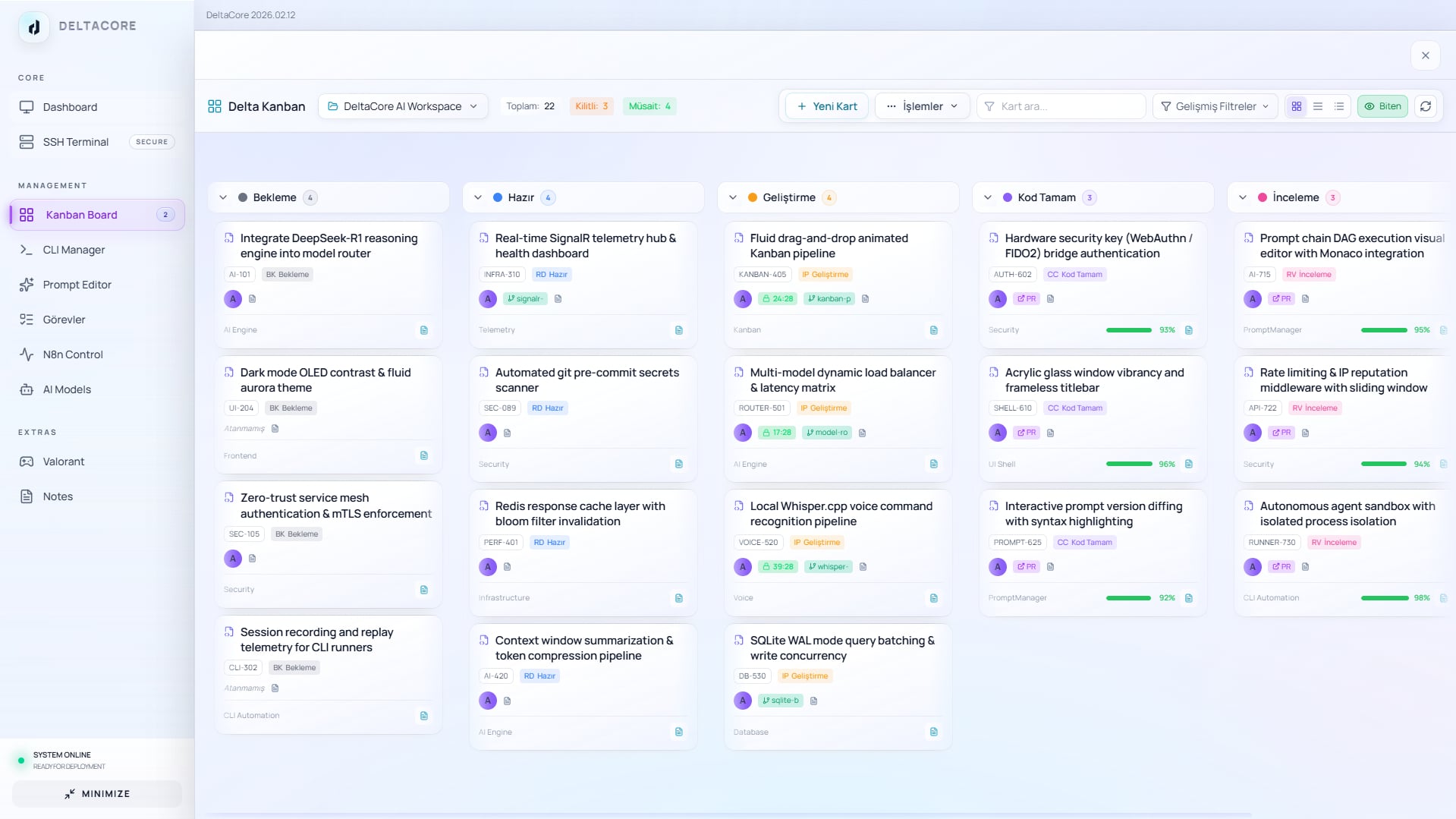
Task: Click PR link badge on AUTH-602 card
Action: pyautogui.click(x=1027, y=299)
